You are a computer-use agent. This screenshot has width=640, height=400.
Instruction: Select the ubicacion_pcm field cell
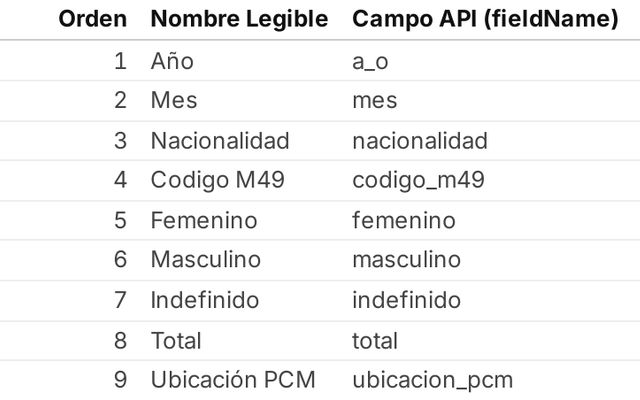[x=432, y=380]
